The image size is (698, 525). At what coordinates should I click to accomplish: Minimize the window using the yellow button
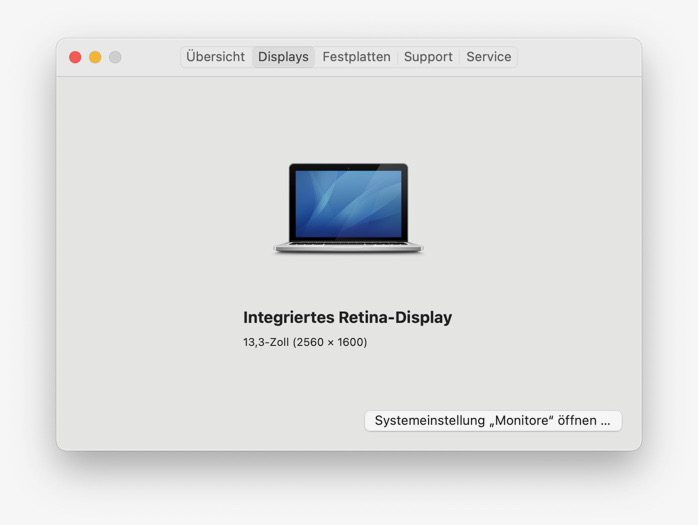pos(95,57)
